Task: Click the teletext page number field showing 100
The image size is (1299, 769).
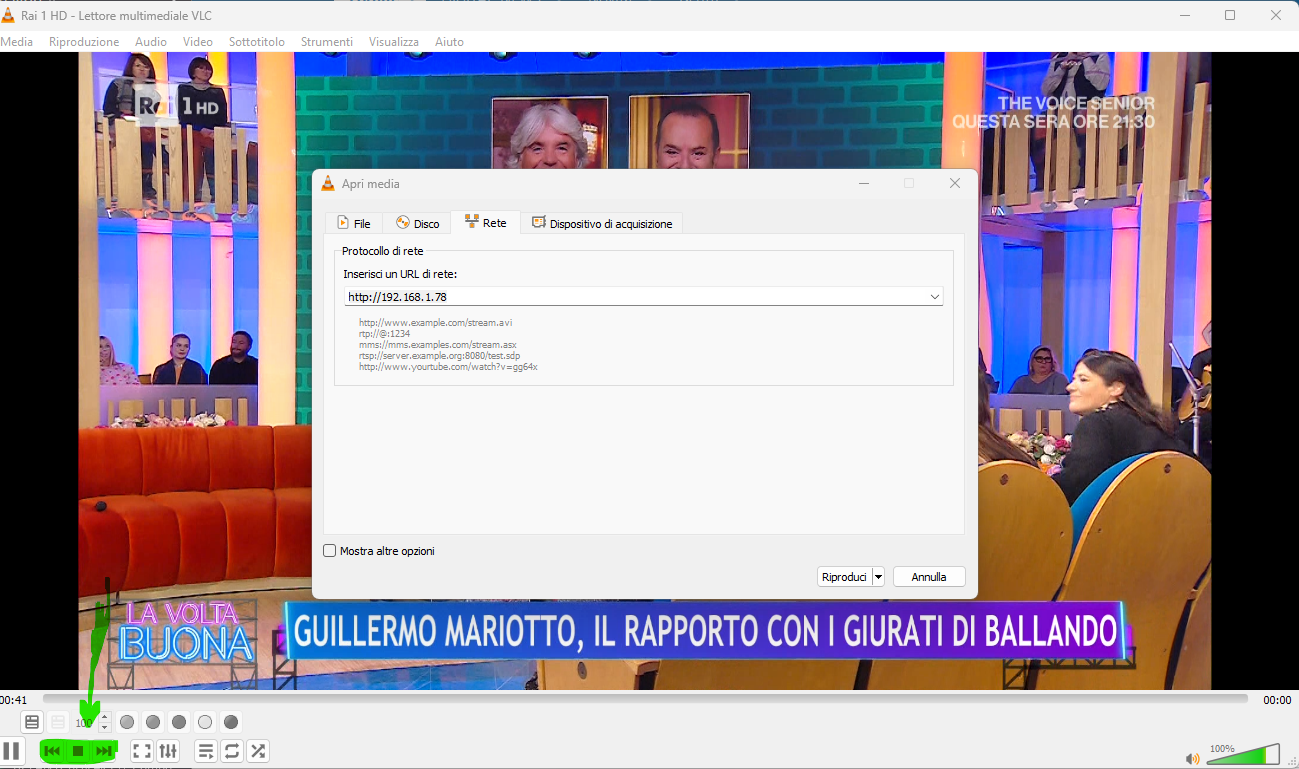Action: click(85, 722)
